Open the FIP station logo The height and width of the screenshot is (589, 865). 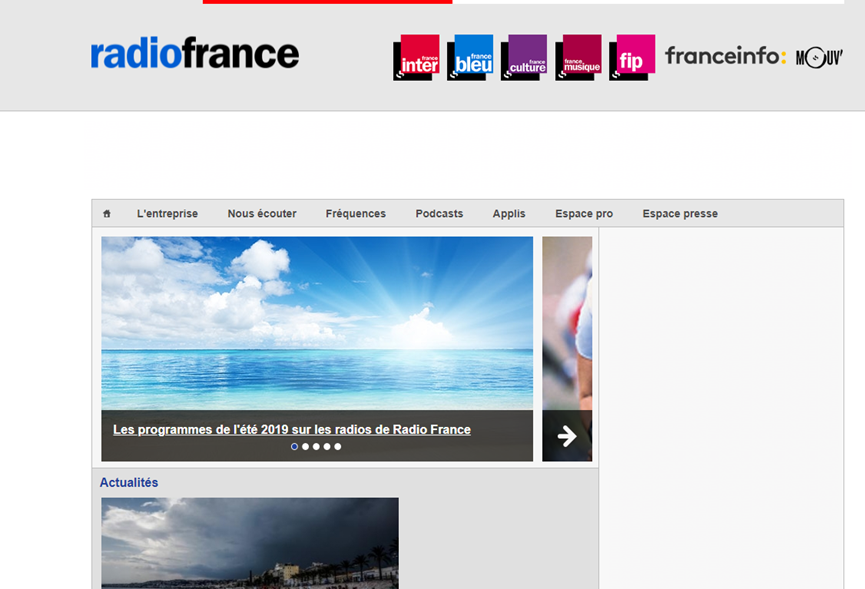(632, 57)
